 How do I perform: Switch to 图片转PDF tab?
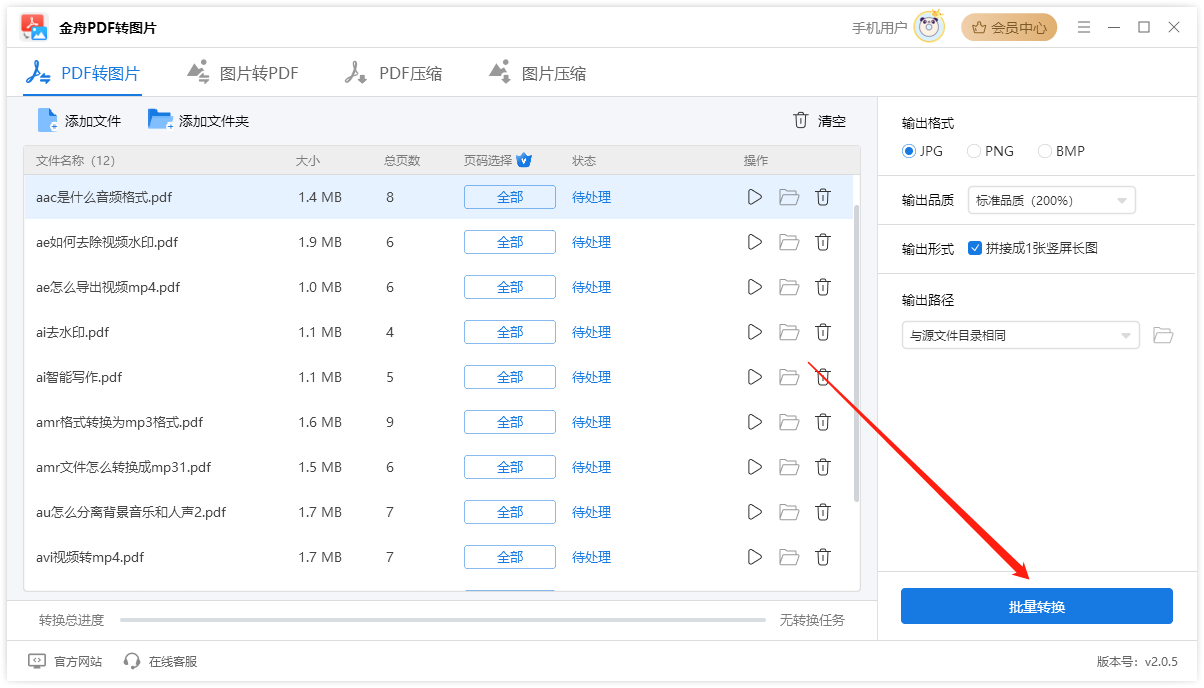click(242, 73)
